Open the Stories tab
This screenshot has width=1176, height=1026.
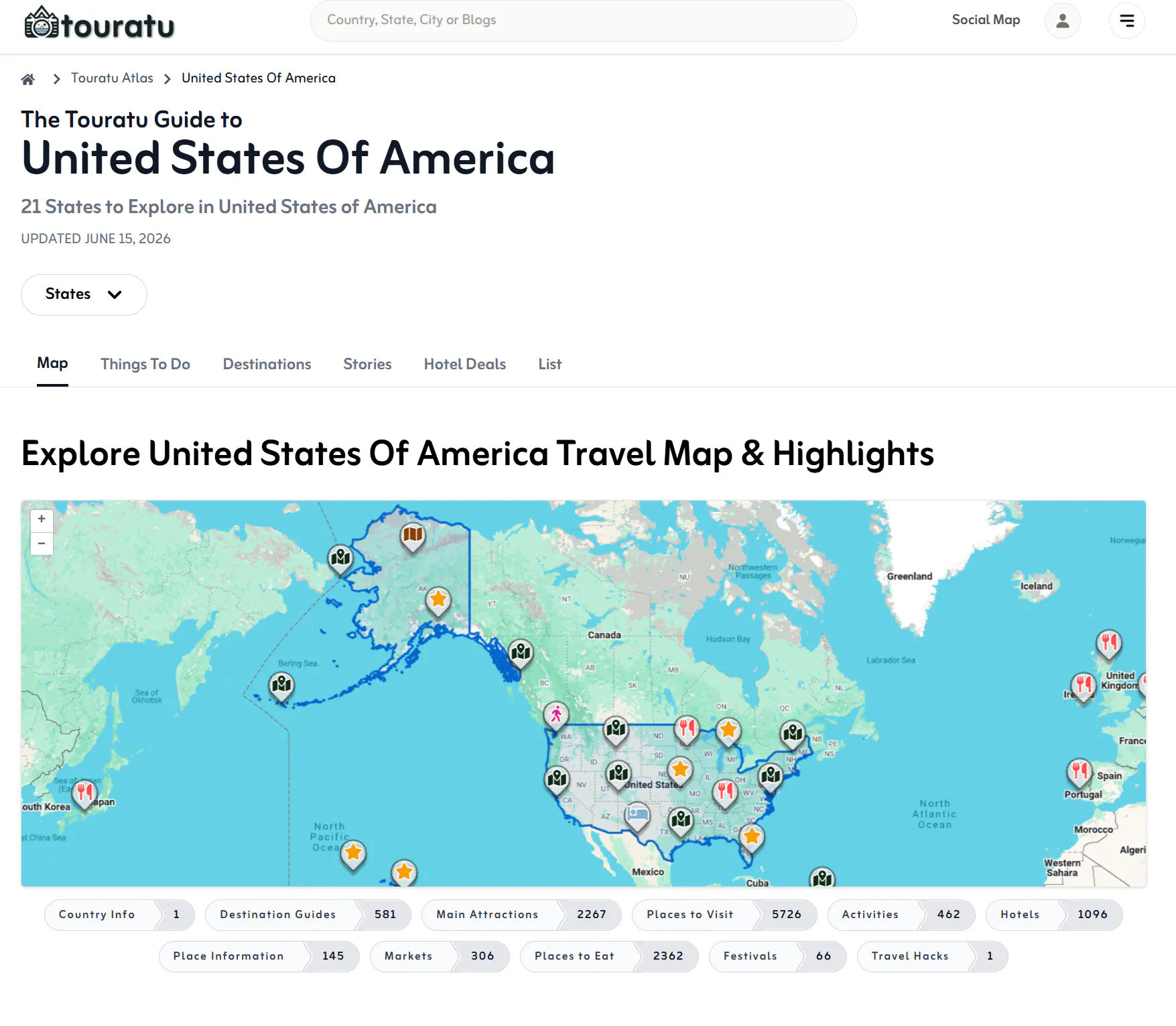tap(367, 365)
